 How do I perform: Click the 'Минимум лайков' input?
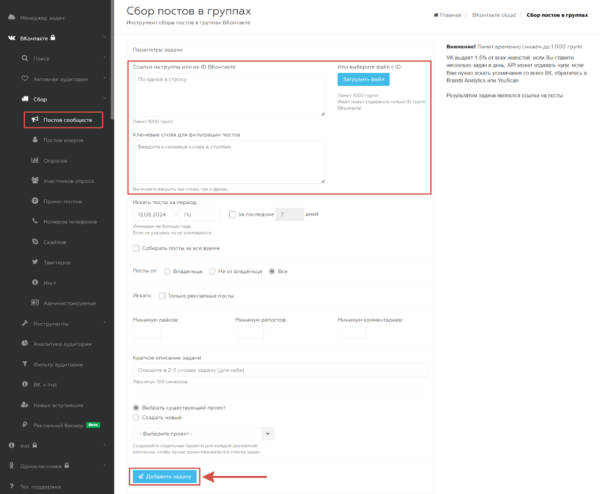[x=147, y=332]
